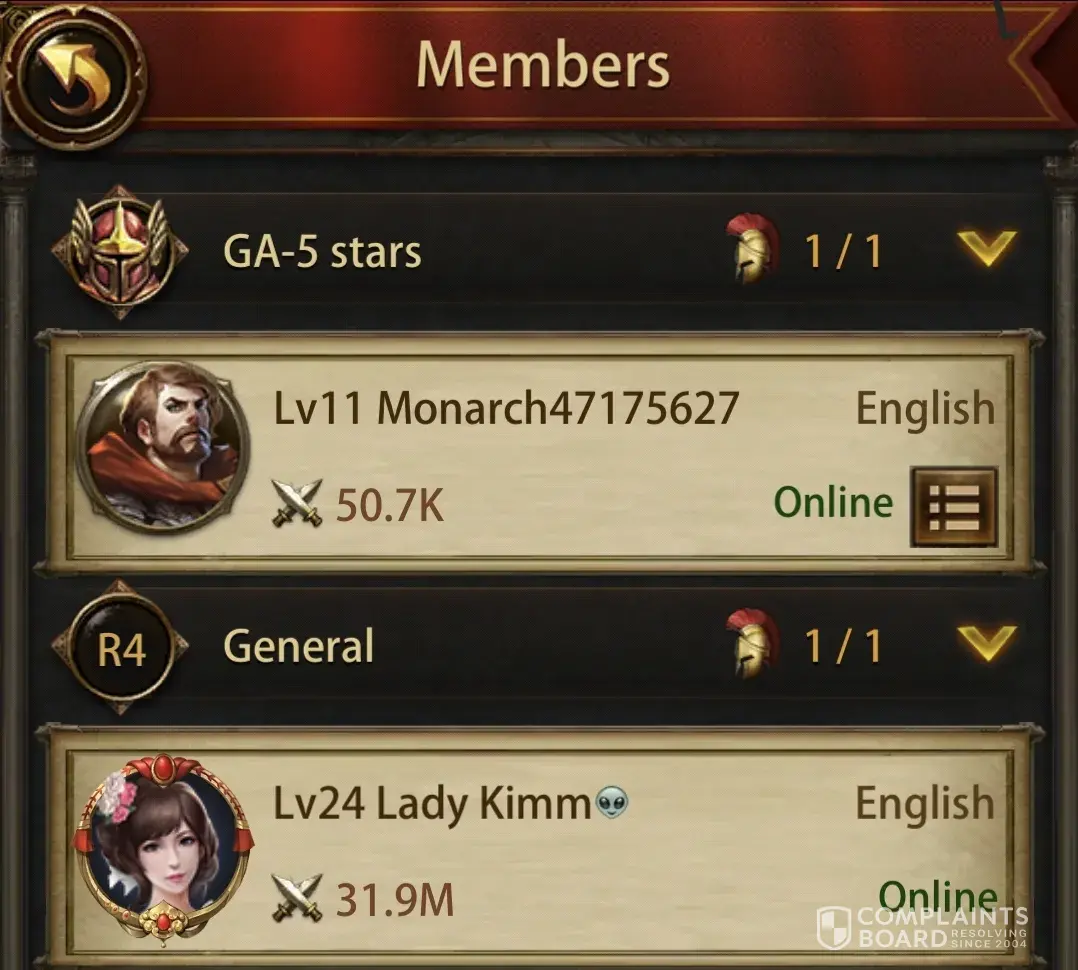Click the GA-5 stars winged helmet rank badge
The height and width of the screenshot is (970, 1078).
tap(120, 252)
